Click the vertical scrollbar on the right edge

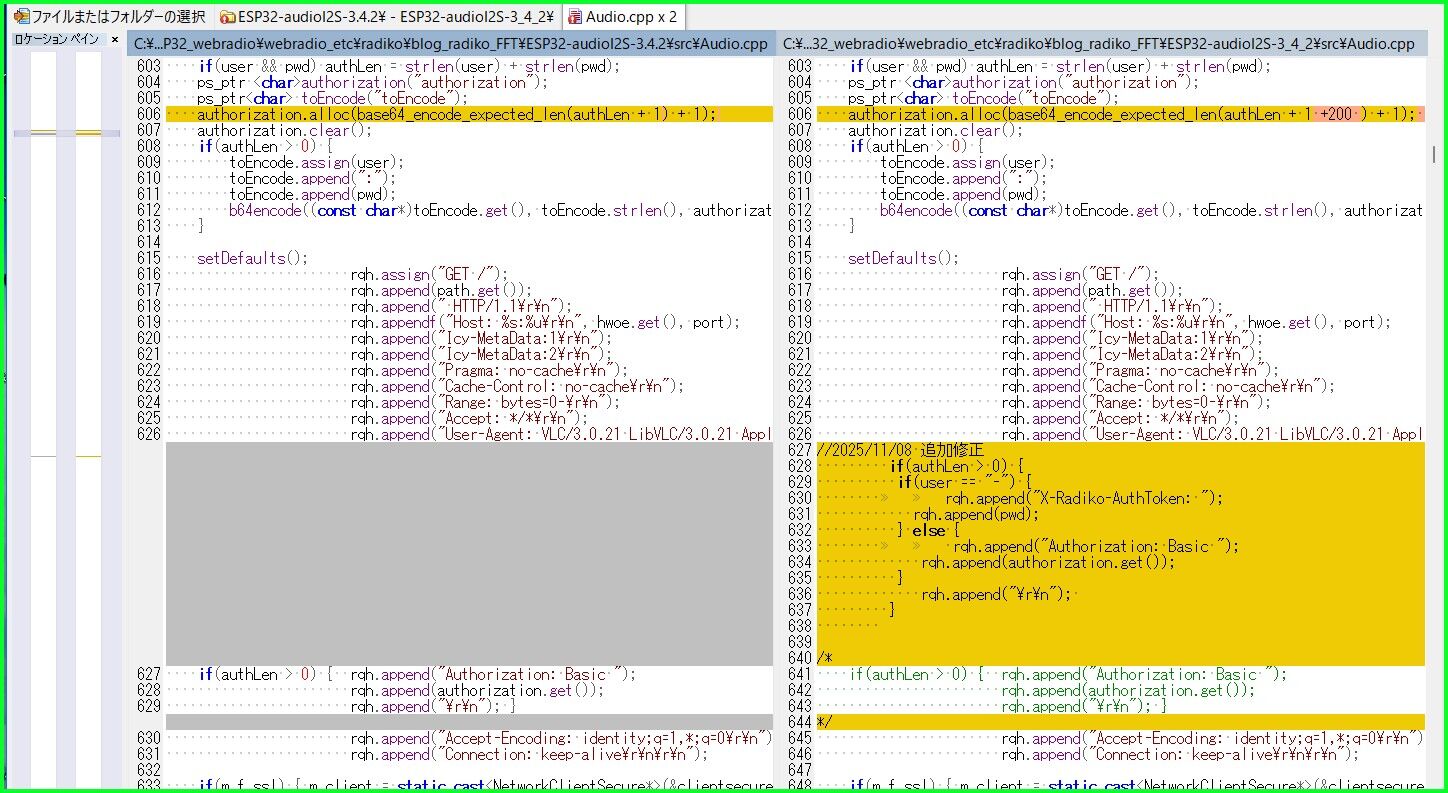1432,150
